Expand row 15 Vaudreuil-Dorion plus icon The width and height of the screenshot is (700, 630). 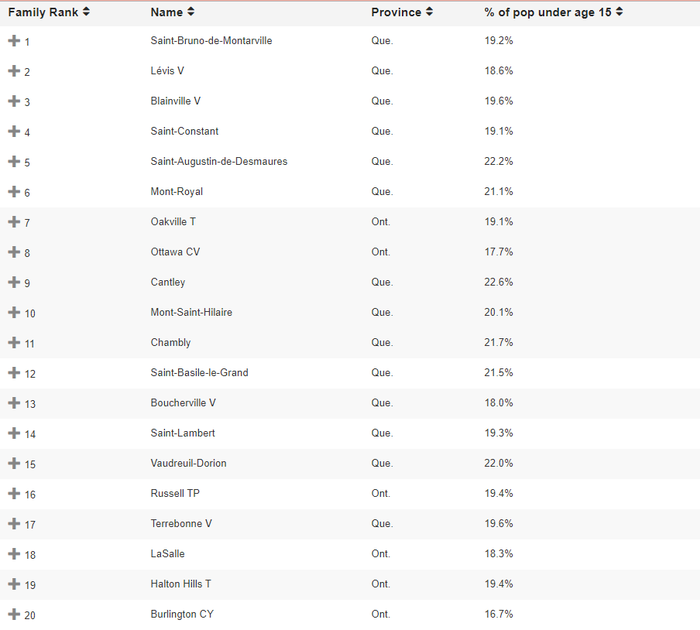14,463
